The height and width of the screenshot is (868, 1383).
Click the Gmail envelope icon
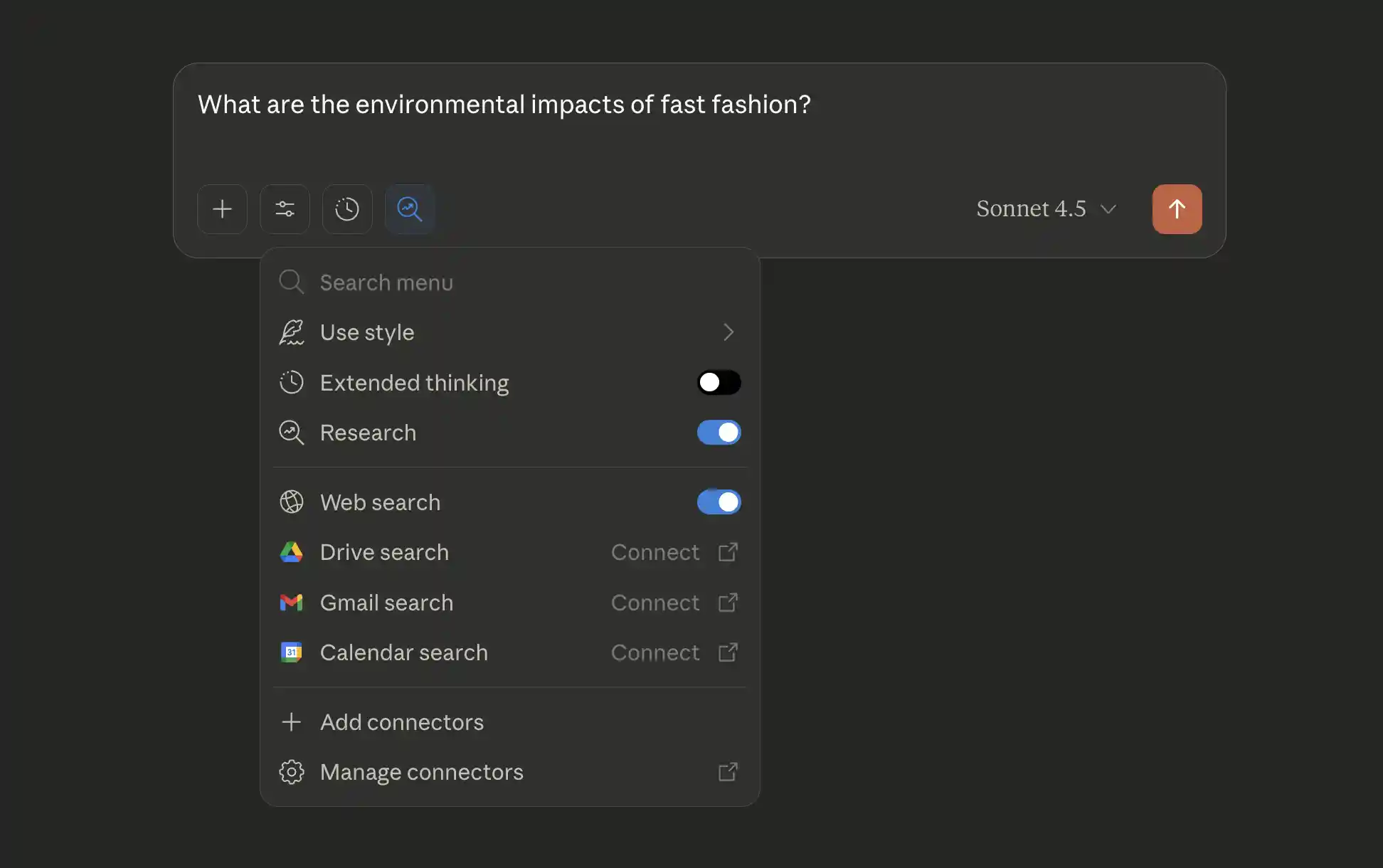pyautogui.click(x=291, y=603)
